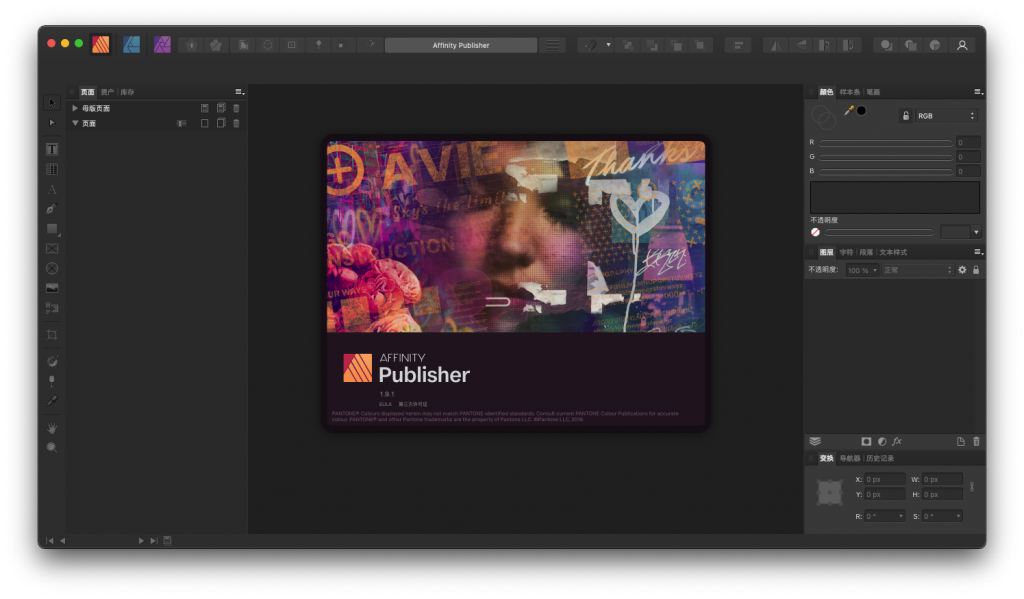Select the Table tool
The height and width of the screenshot is (599, 1024).
pos(52,169)
